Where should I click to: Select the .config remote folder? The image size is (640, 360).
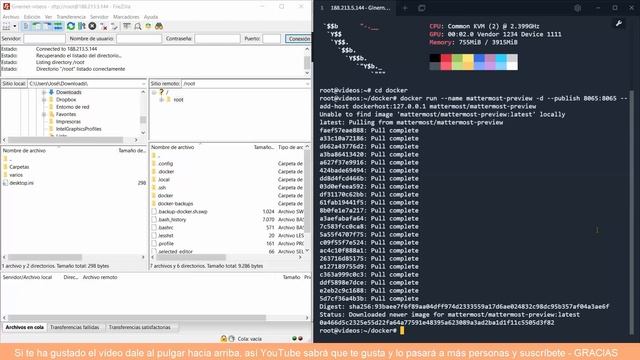click(165, 164)
